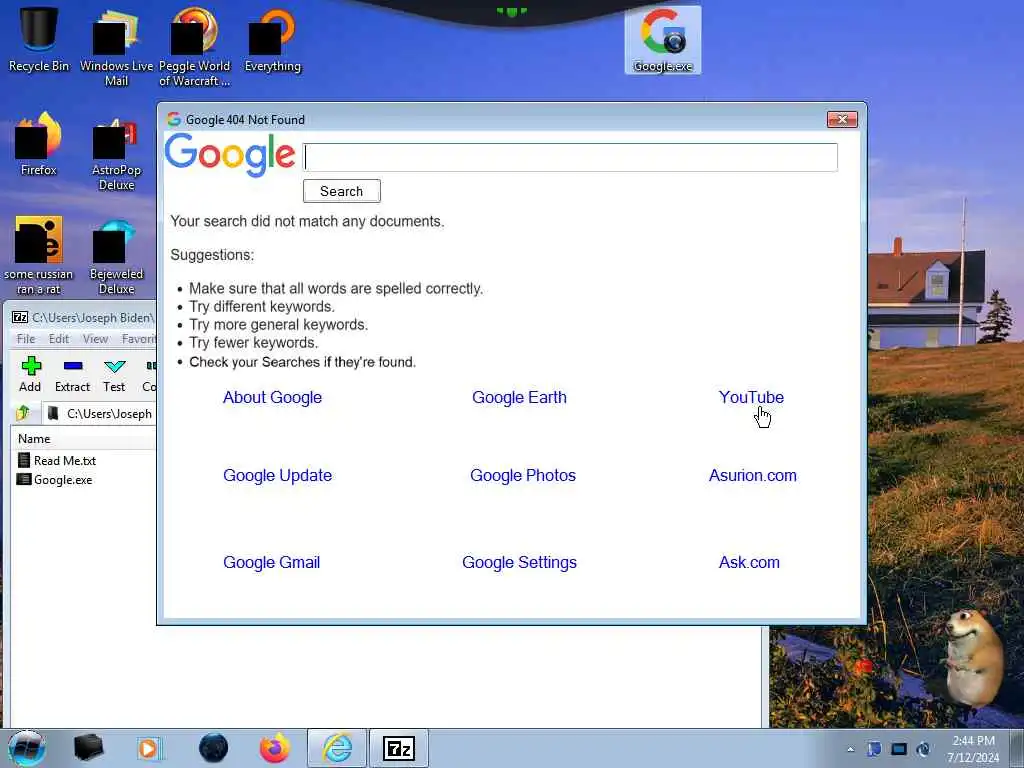Click the dark globe taskbar icon
The height and width of the screenshot is (768, 1024).
click(214, 748)
